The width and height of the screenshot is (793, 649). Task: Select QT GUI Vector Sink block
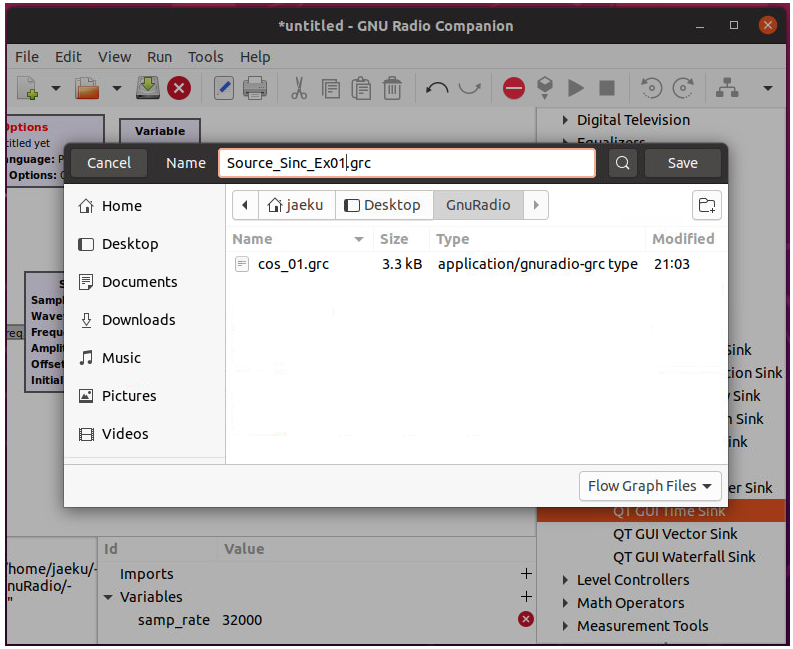tap(675, 534)
